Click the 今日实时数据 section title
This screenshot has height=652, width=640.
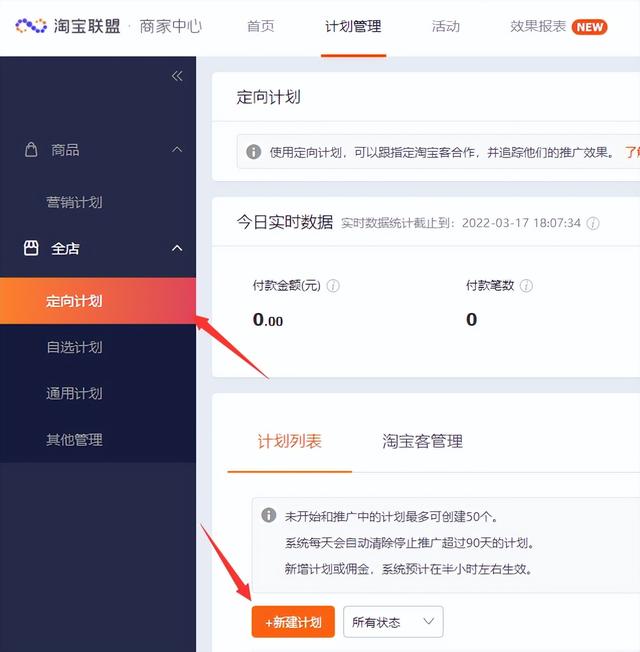[x=285, y=222]
